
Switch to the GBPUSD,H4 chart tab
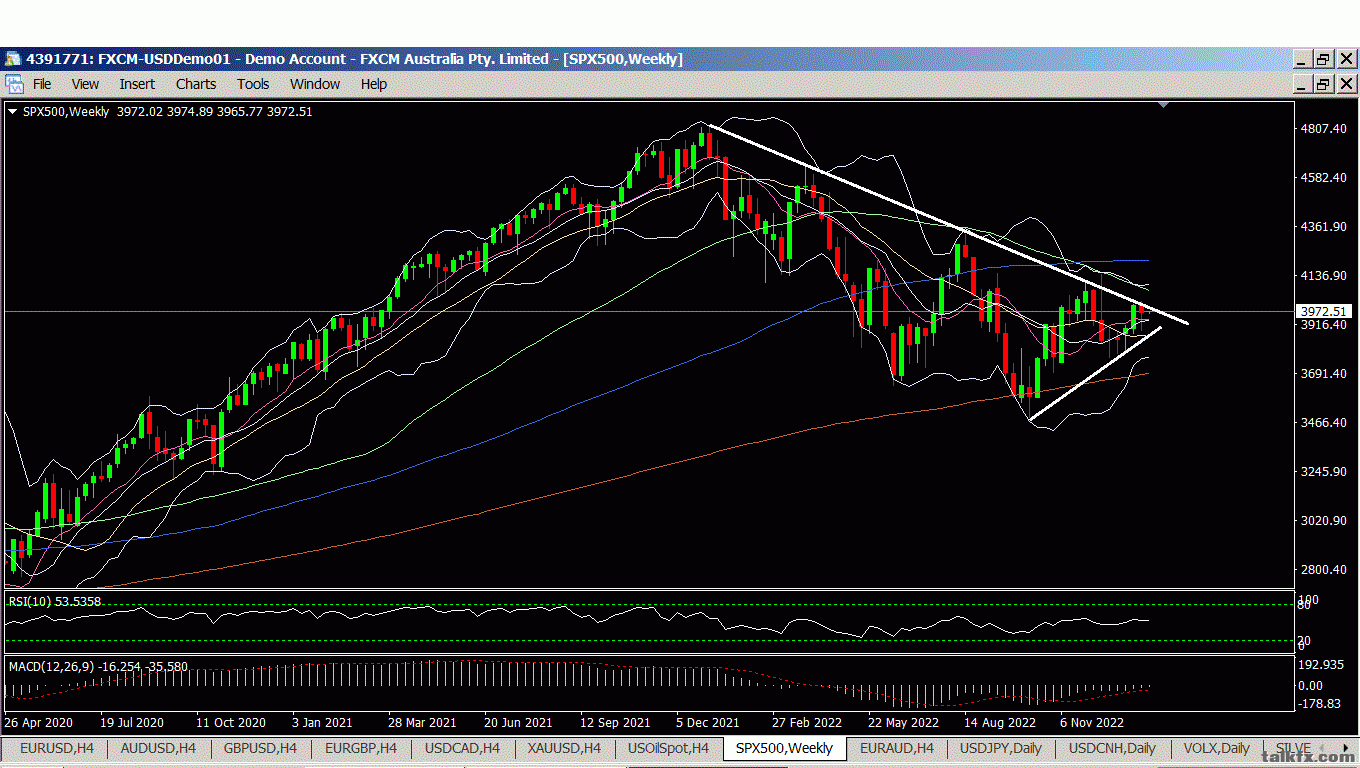[260, 748]
